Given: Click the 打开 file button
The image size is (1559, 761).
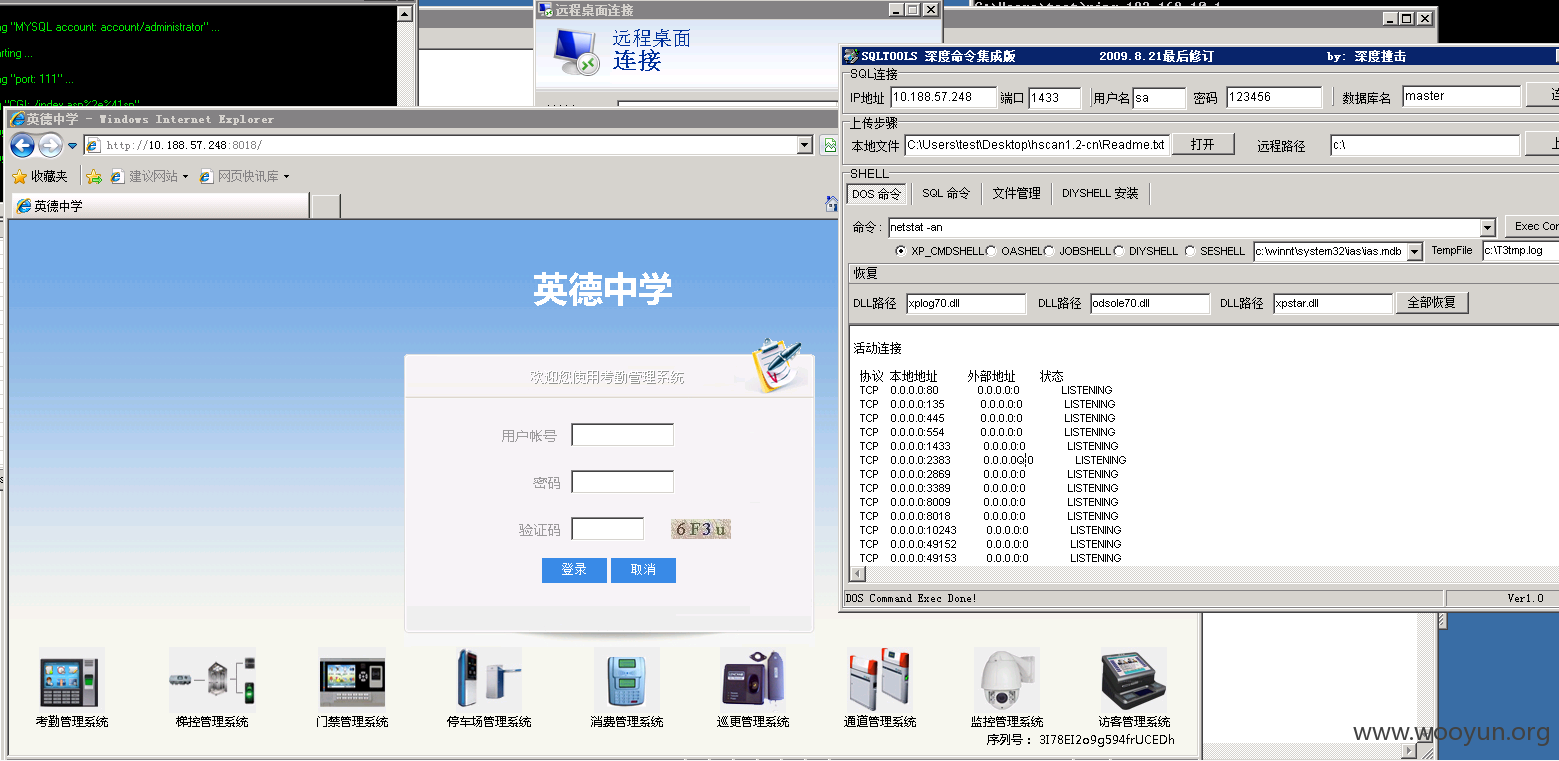Looking at the screenshot, I should click(x=1202, y=145).
